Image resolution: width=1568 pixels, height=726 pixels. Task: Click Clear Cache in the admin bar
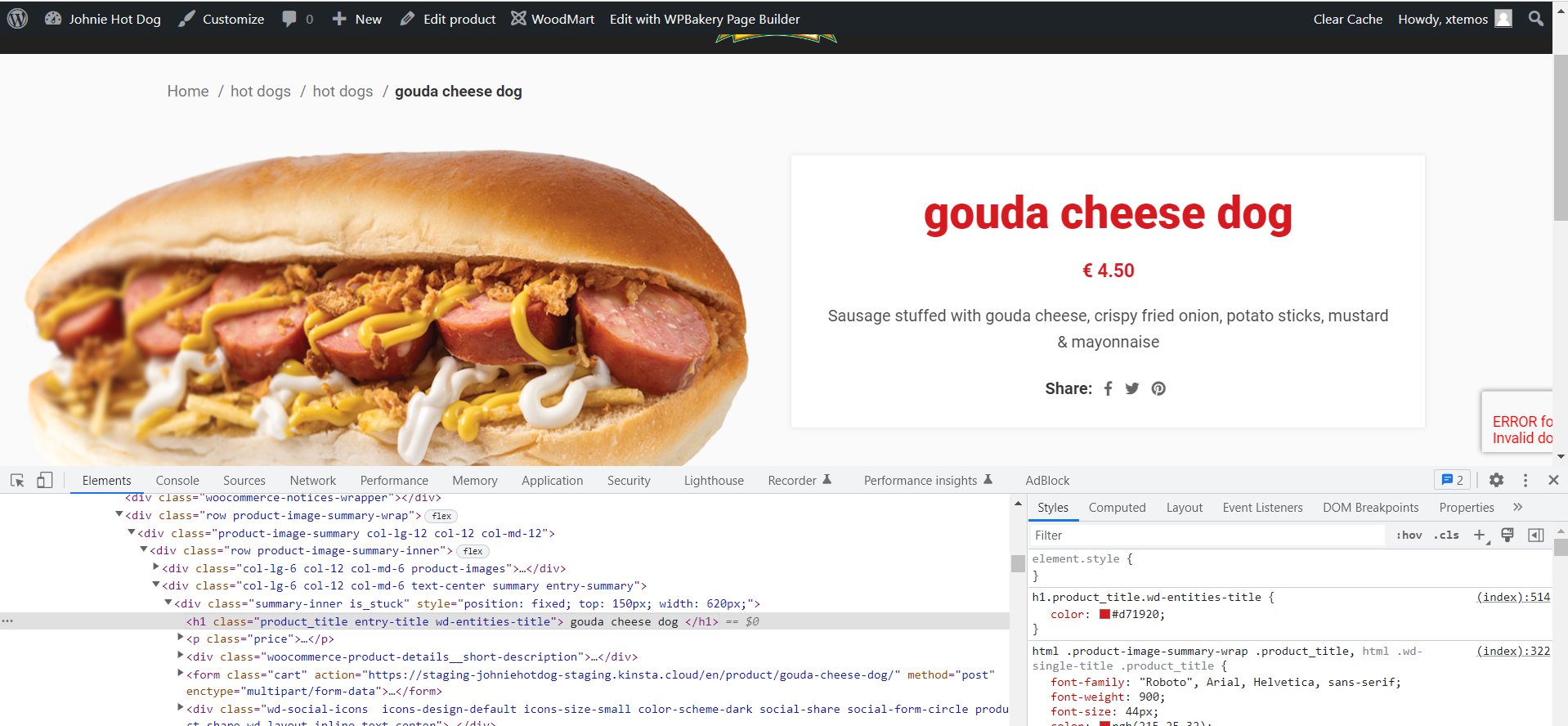tap(1348, 19)
